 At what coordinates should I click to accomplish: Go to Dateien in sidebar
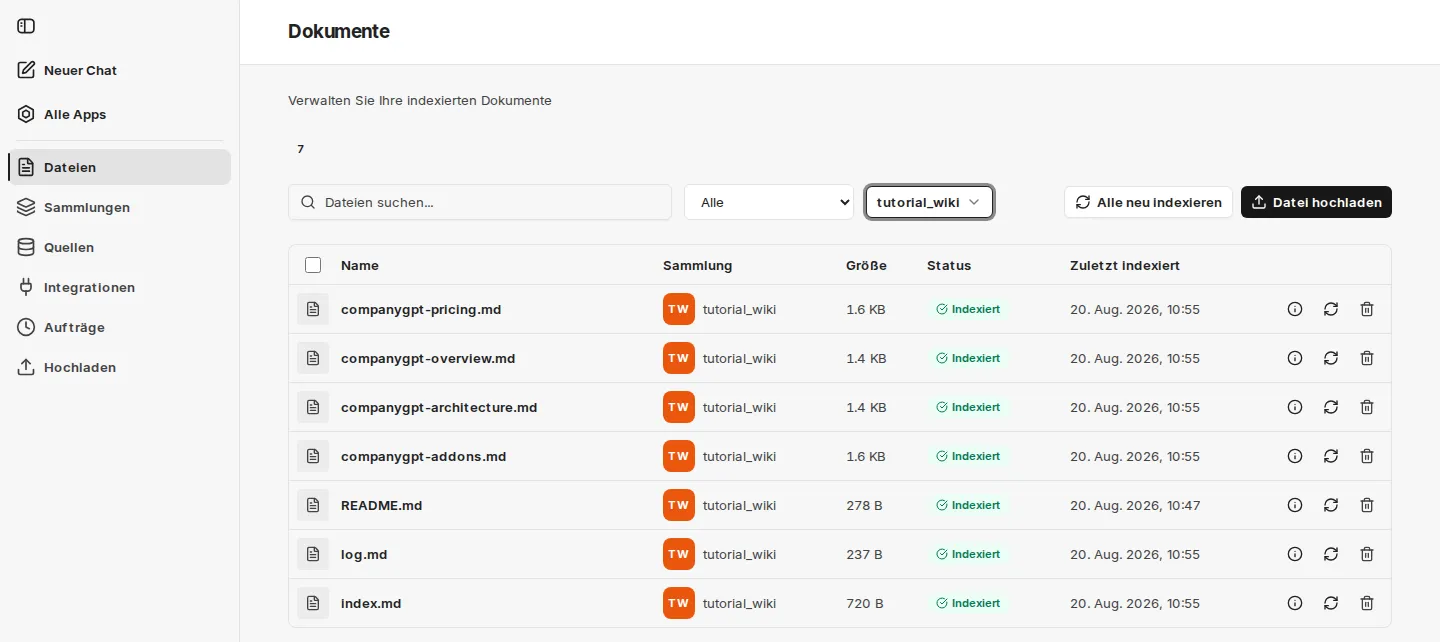[x=120, y=167]
